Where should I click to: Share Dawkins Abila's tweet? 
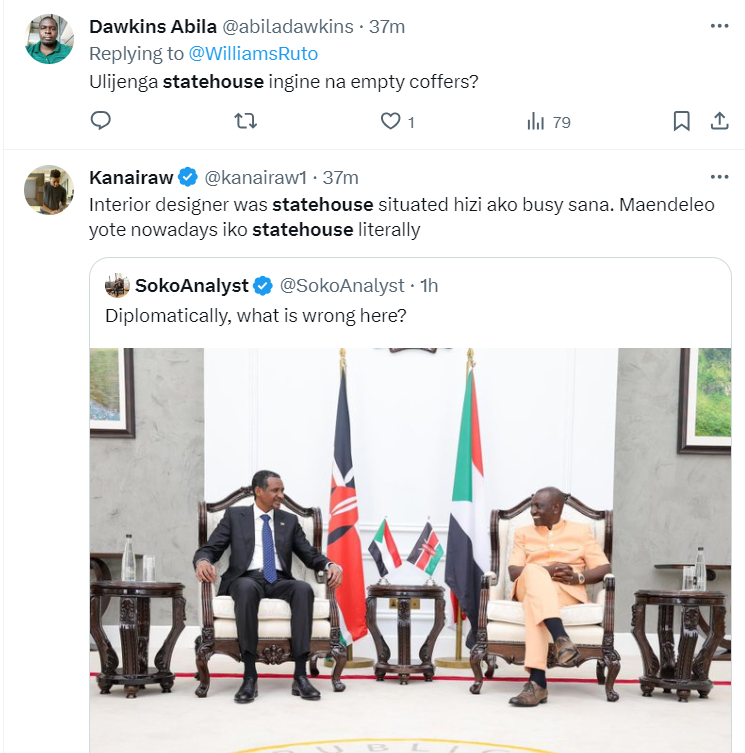718,121
